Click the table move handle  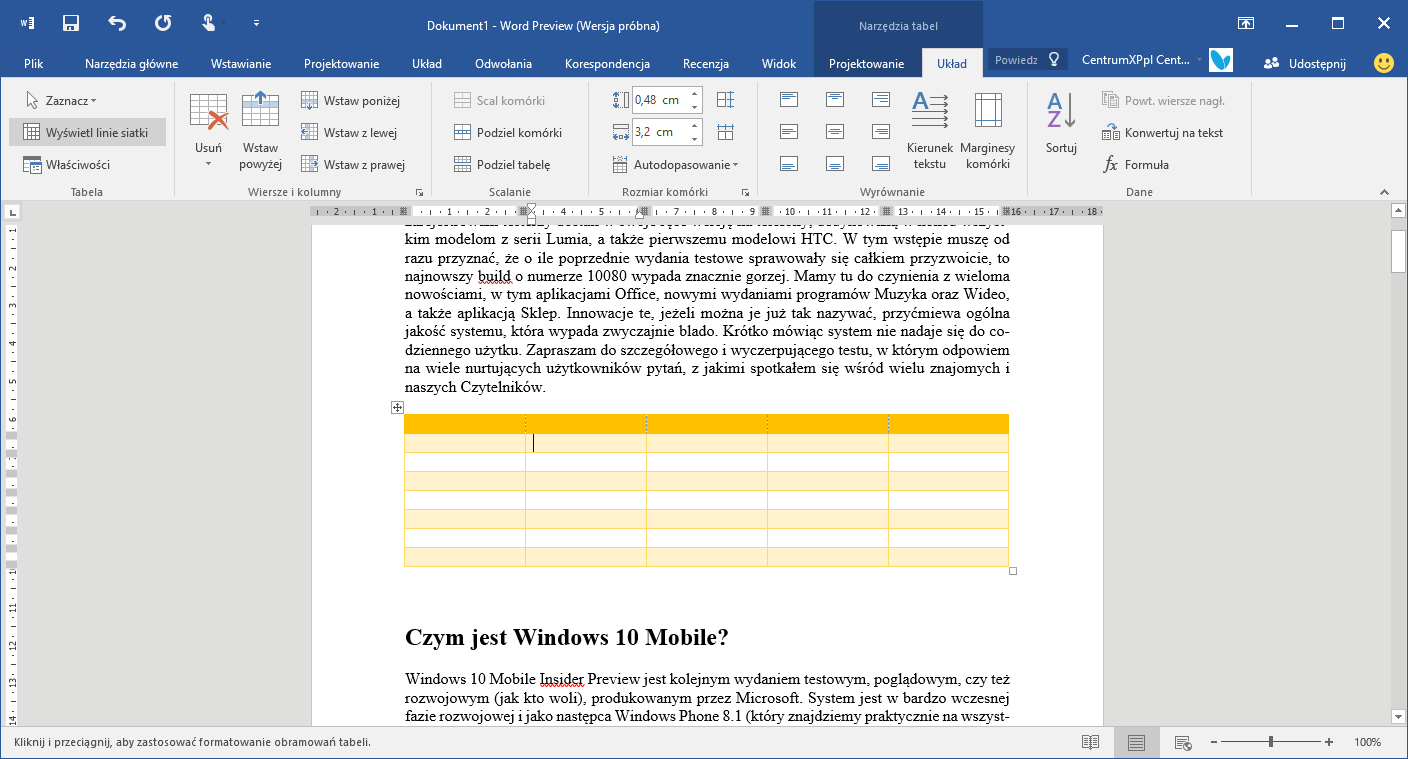[397, 407]
